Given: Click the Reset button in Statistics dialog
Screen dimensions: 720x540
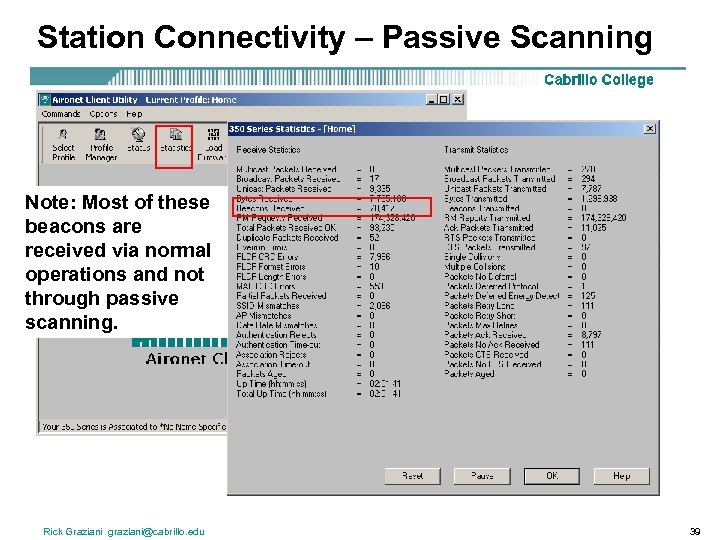Looking at the screenshot, I should [x=412, y=476].
